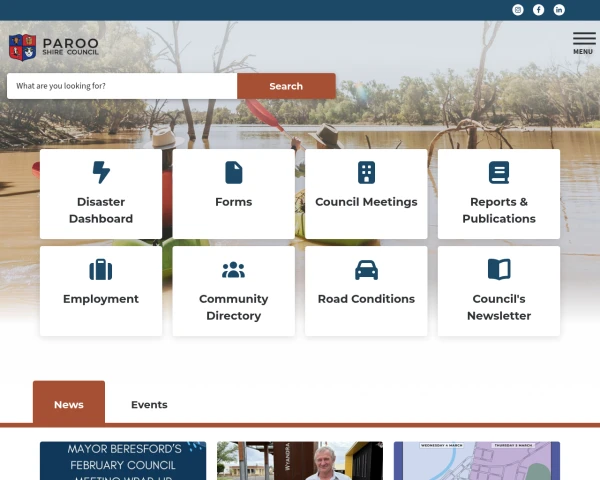The width and height of the screenshot is (600, 480).
Task: Open the Facebook social icon
Action: [x=538, y=10]
